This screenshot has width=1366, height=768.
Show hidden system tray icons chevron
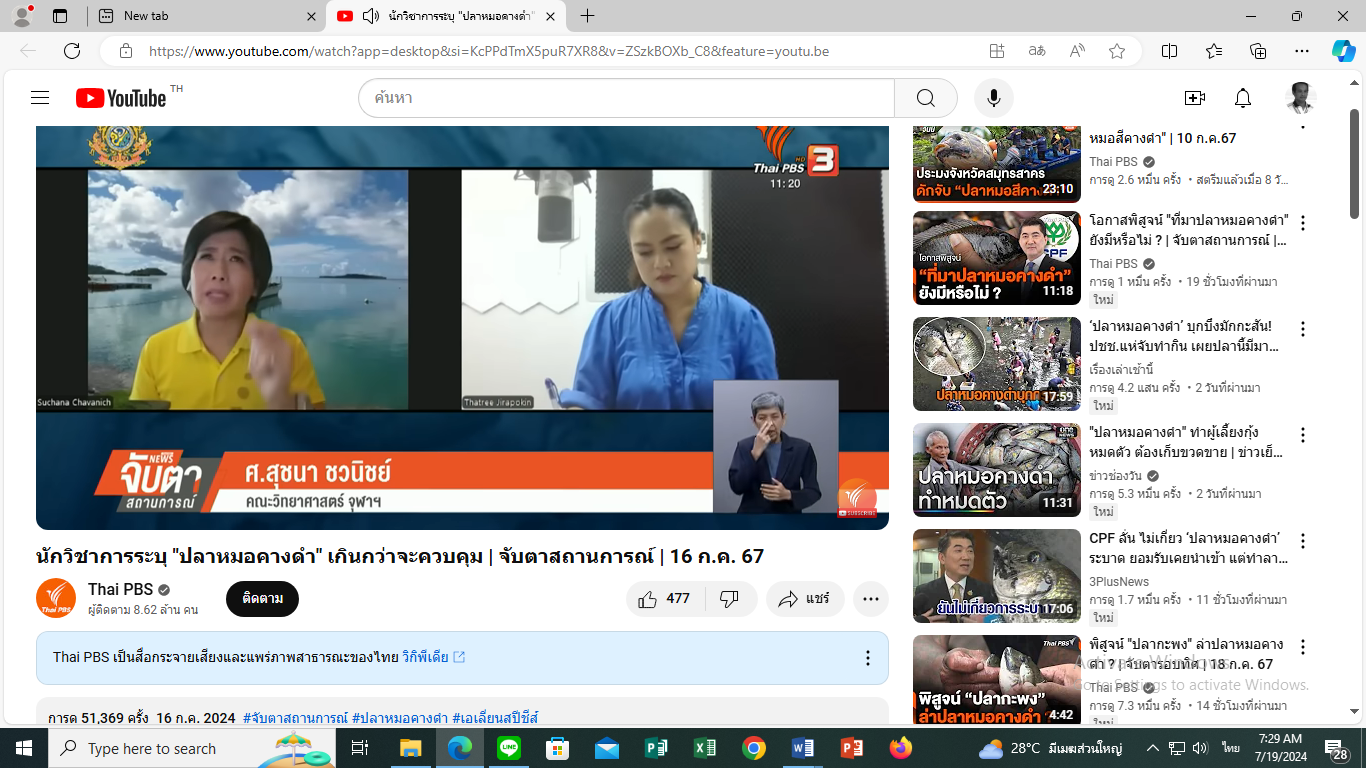(1152, 748)
